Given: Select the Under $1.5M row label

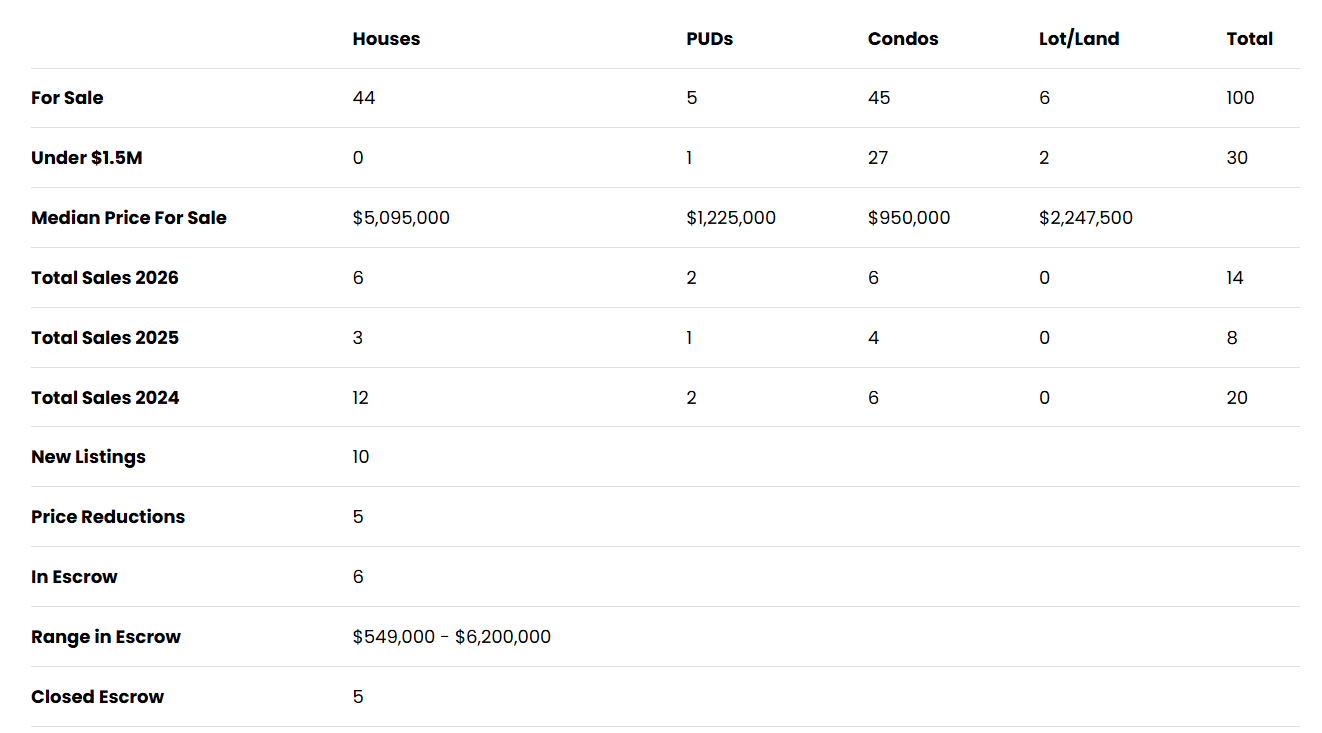Looking at the screenshot, I should tap(86, 158).
